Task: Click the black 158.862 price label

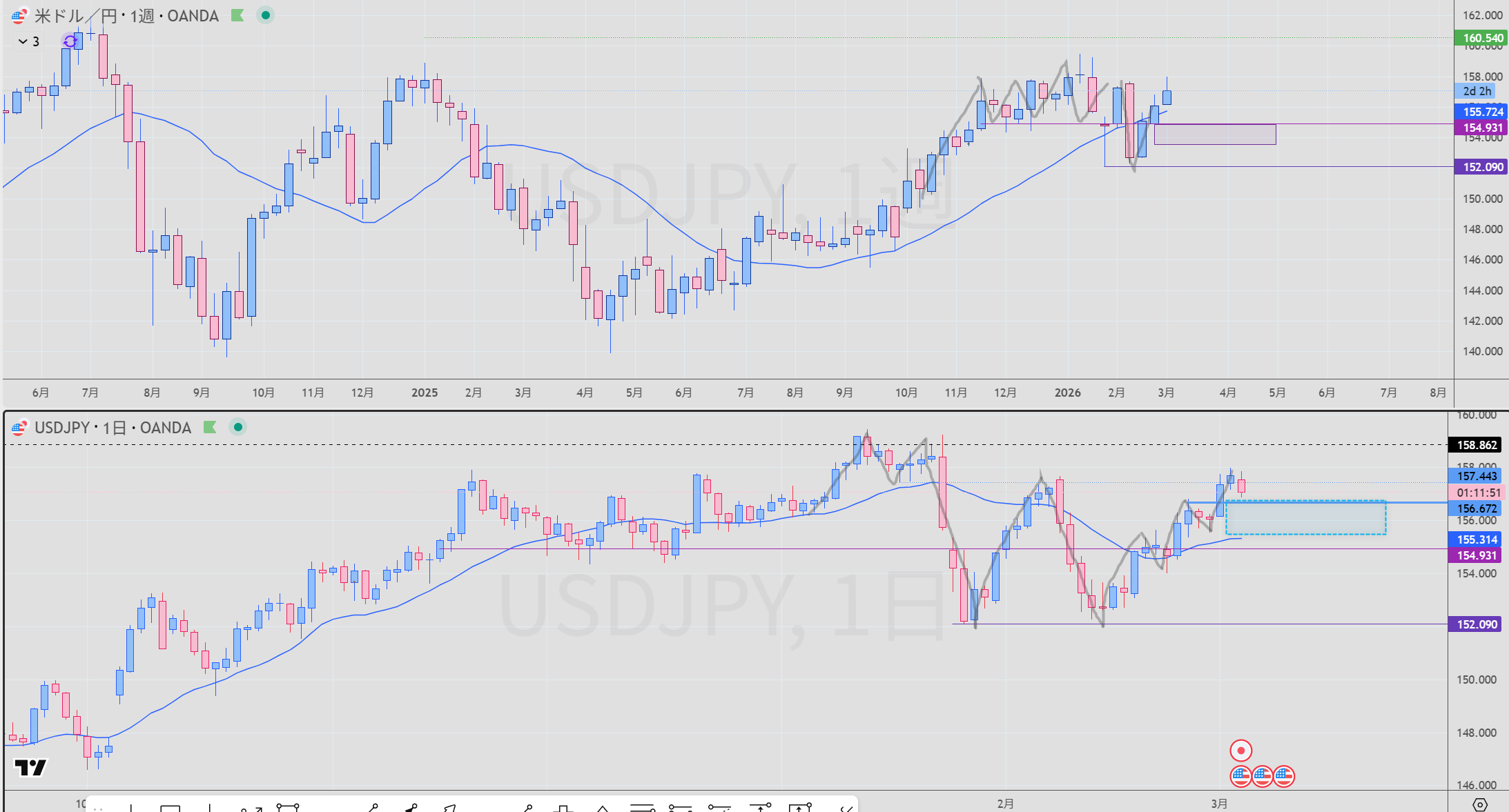Action: (x=1476, y=445)
